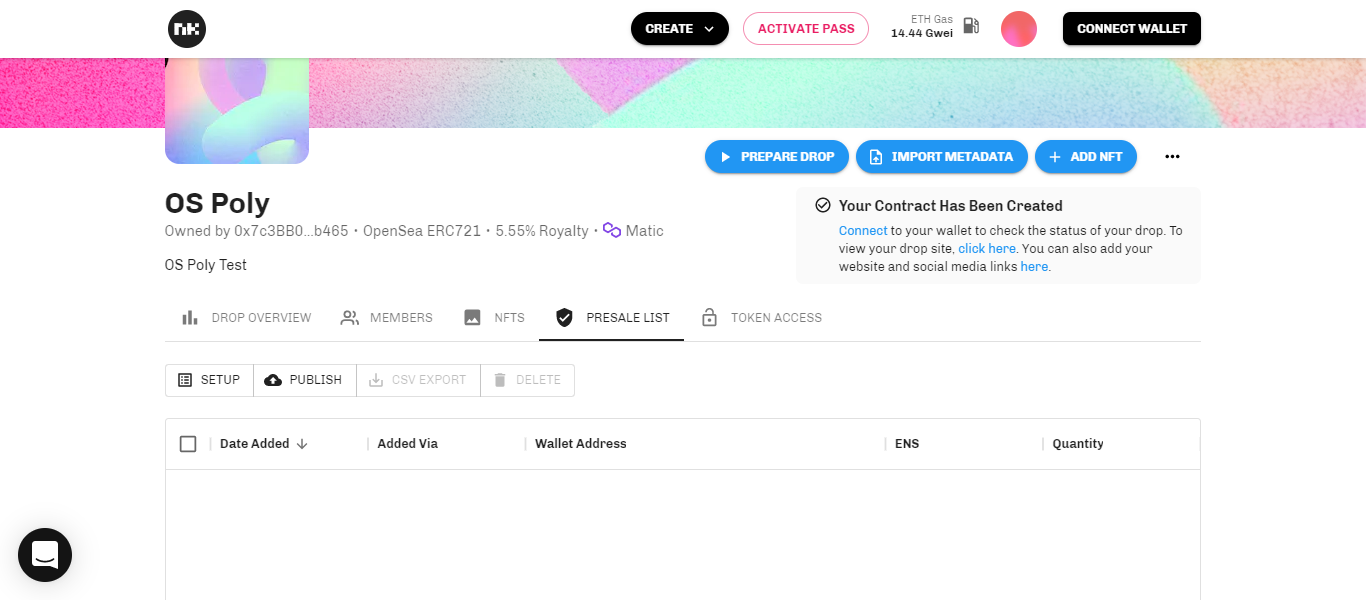1366x600 pixels.
Task: Toggle the select-all rows checkbox
Action: (188, 444)
